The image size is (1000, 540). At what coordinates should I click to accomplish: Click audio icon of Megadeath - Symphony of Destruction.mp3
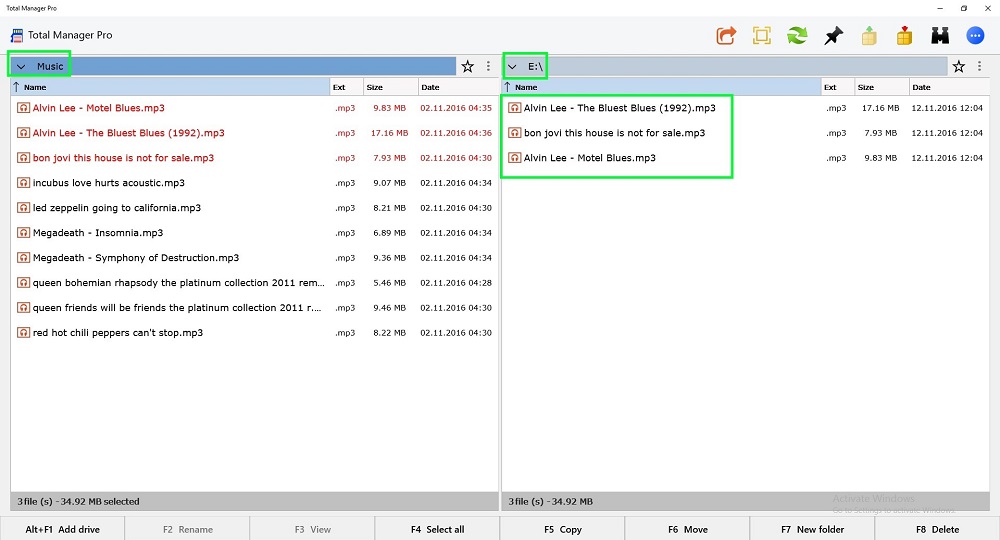pos(23,258)
